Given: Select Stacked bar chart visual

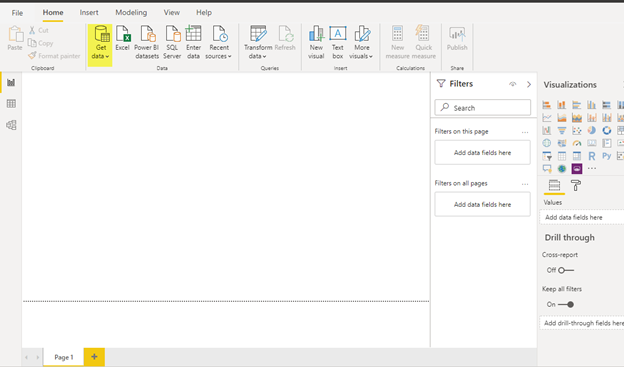Looking at the screenshot, I should 547,105.
